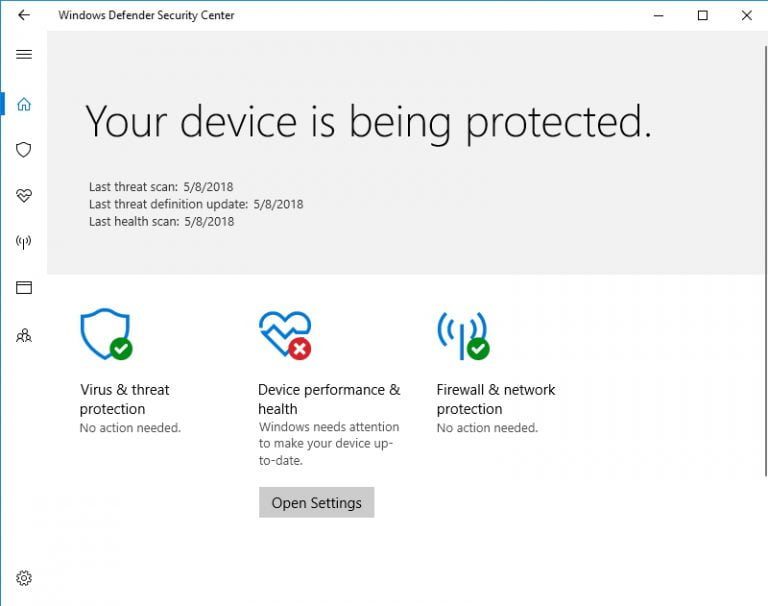This screenshot has width=768, height=606.
Task: Click the Last threat definition update line
Action: click(x=196, y=204)
